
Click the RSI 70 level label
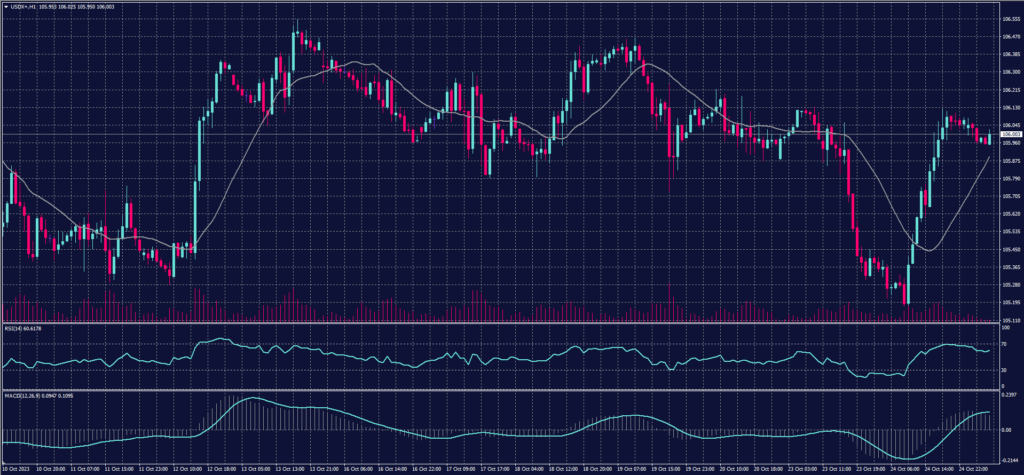pyautogui.click(x=1003, y=342)
